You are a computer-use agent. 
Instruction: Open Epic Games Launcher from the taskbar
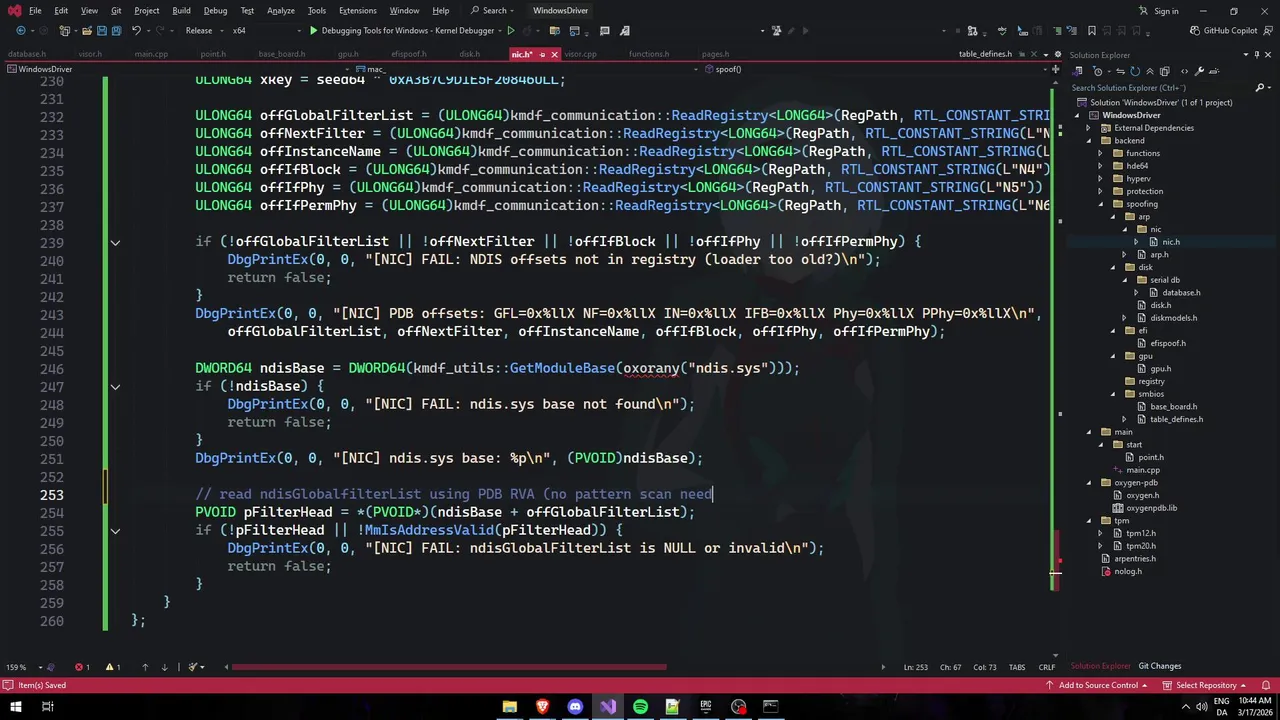click(x=705, y=707)
